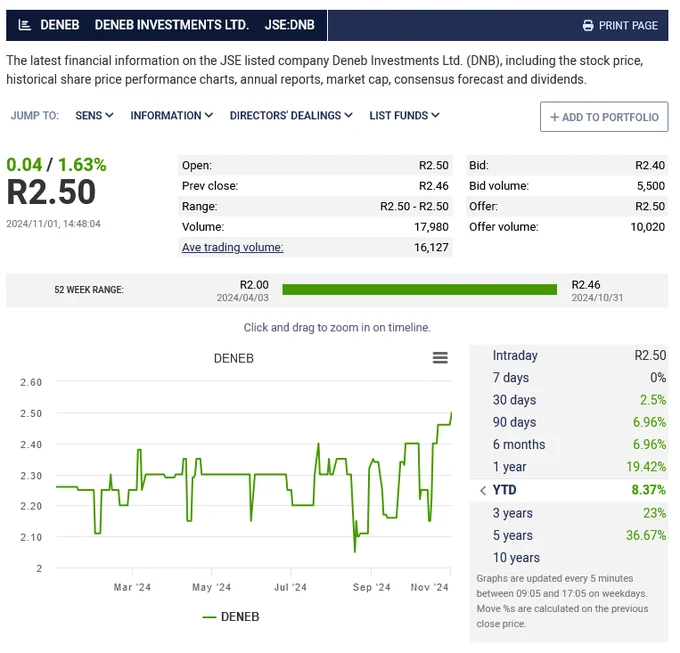680x653 pixels.
Task: Click the plus icon on Add to Portfolio
Action: click(x=554, y=117)
